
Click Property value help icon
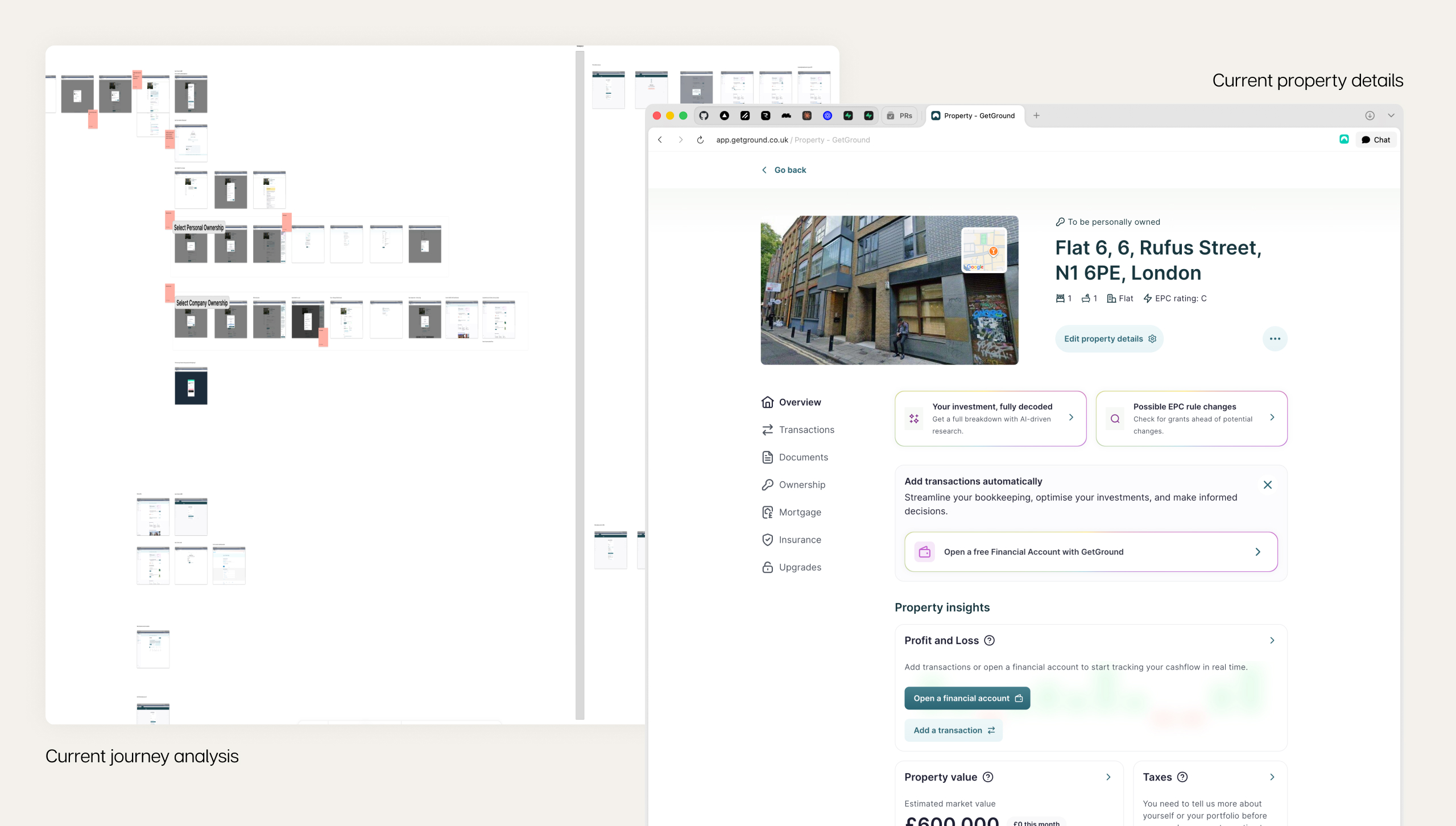(988, 777)
